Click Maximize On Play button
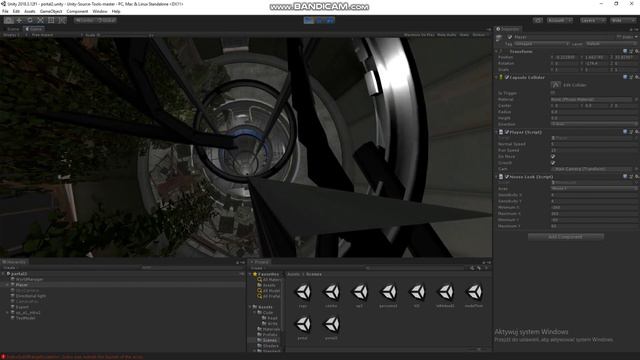 419,35
